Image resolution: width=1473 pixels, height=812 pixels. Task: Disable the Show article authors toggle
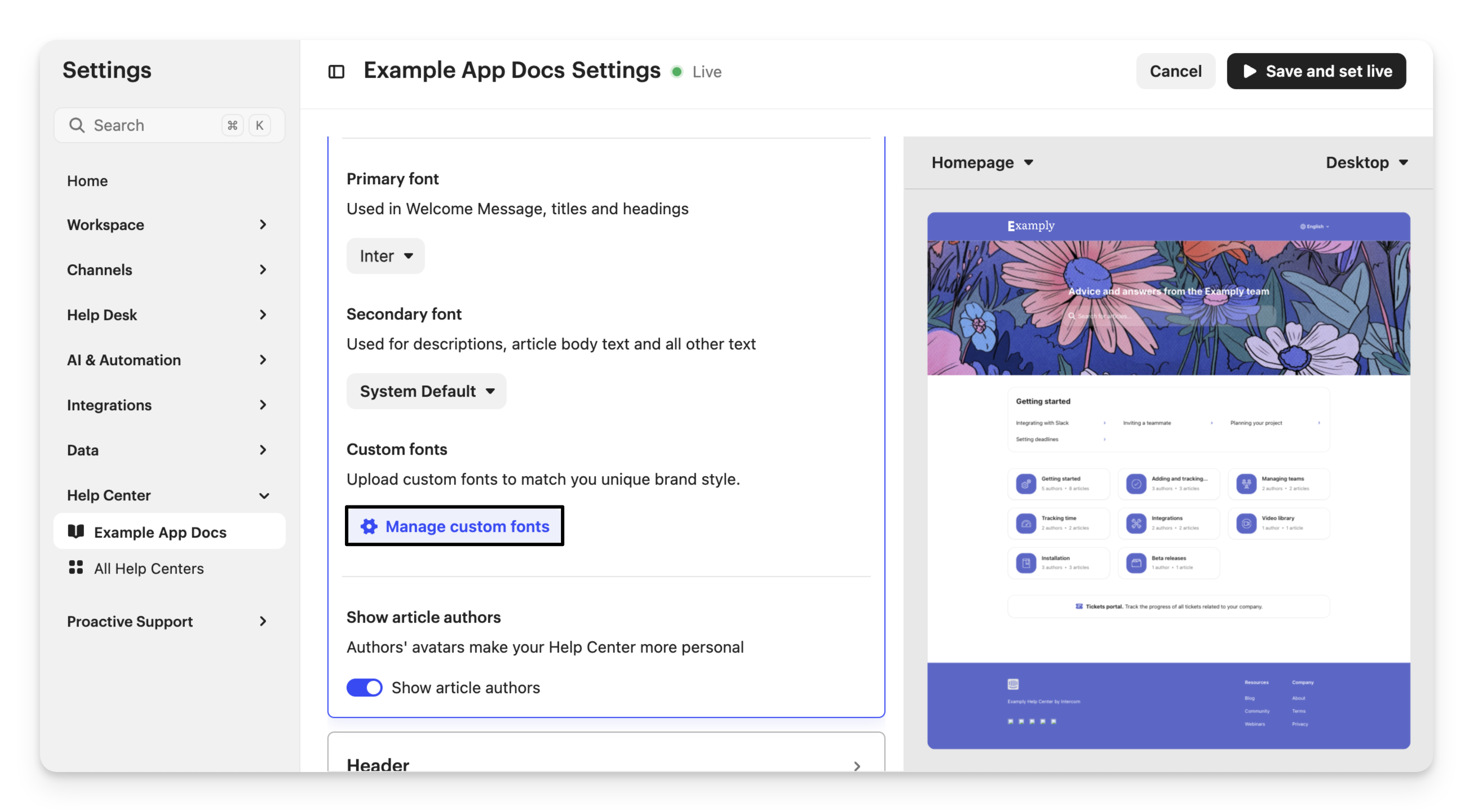[364, 687]
